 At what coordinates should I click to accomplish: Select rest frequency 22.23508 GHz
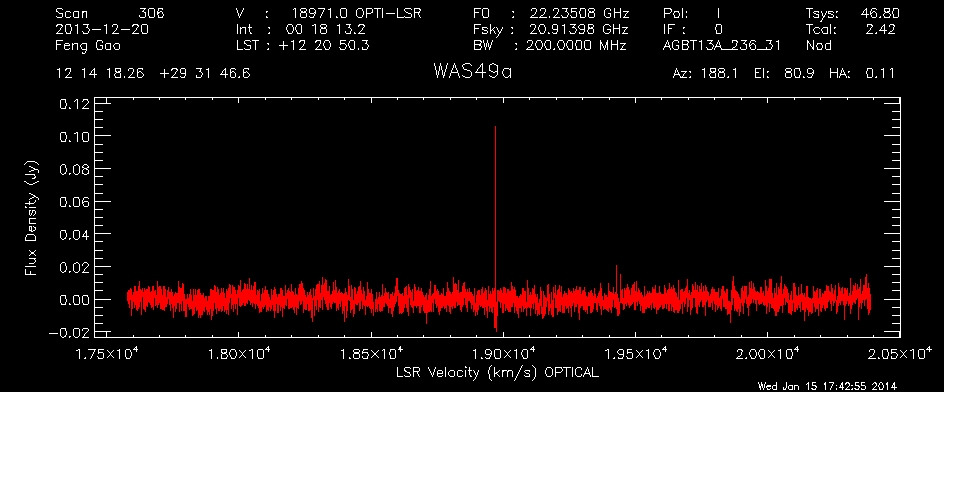[x=579, y=13]
